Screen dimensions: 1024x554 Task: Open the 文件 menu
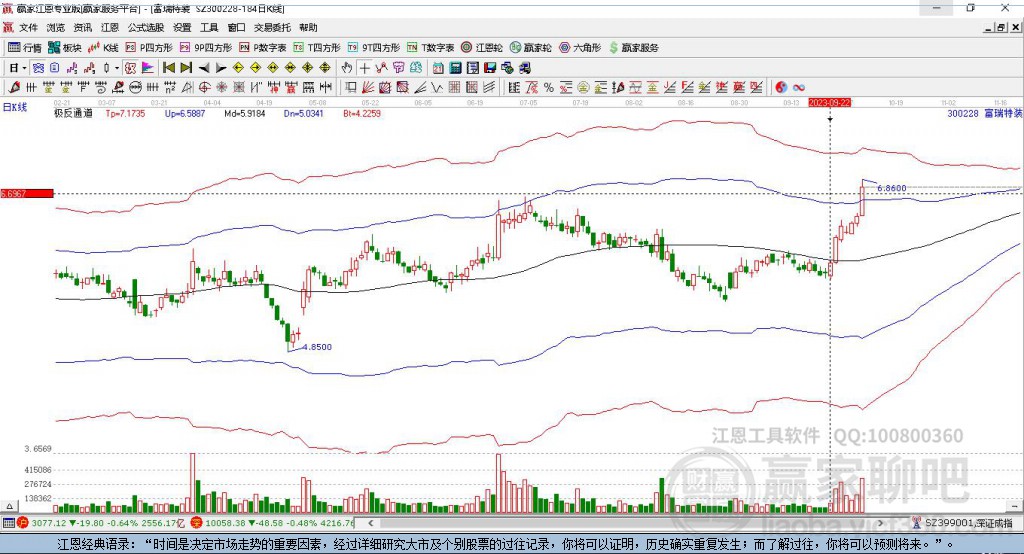click(x=28, y=27)
